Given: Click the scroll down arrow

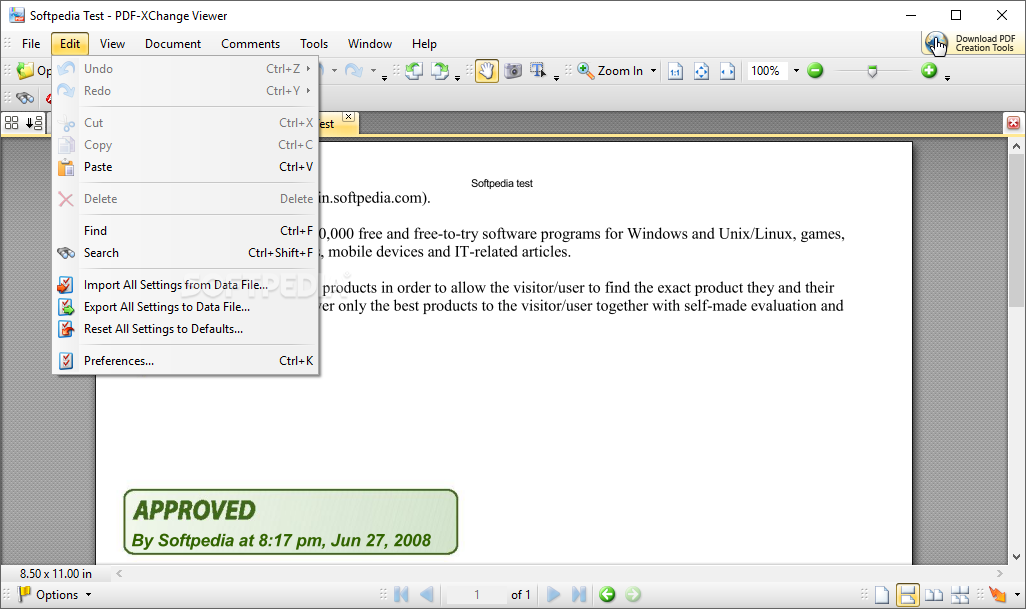Looking at the screenshot, I should tap(1016, 557).
